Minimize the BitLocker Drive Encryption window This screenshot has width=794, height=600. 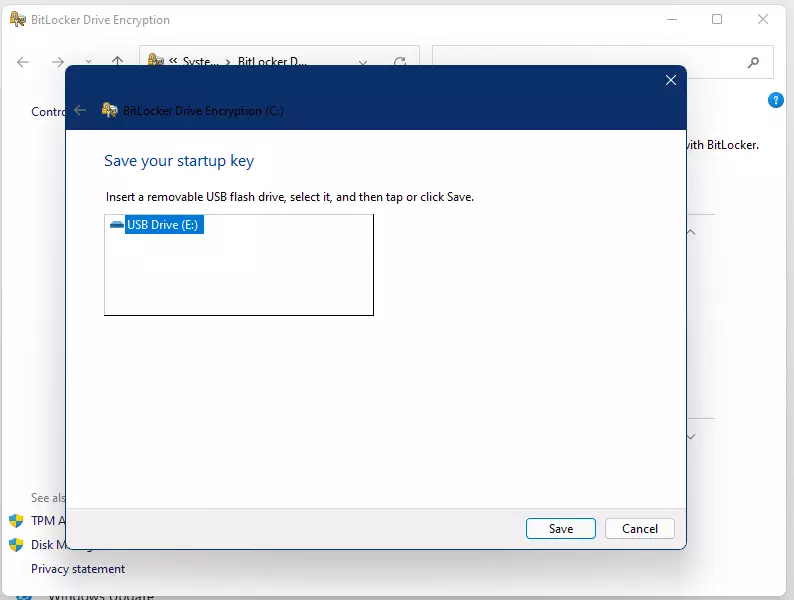click(672, 19)
